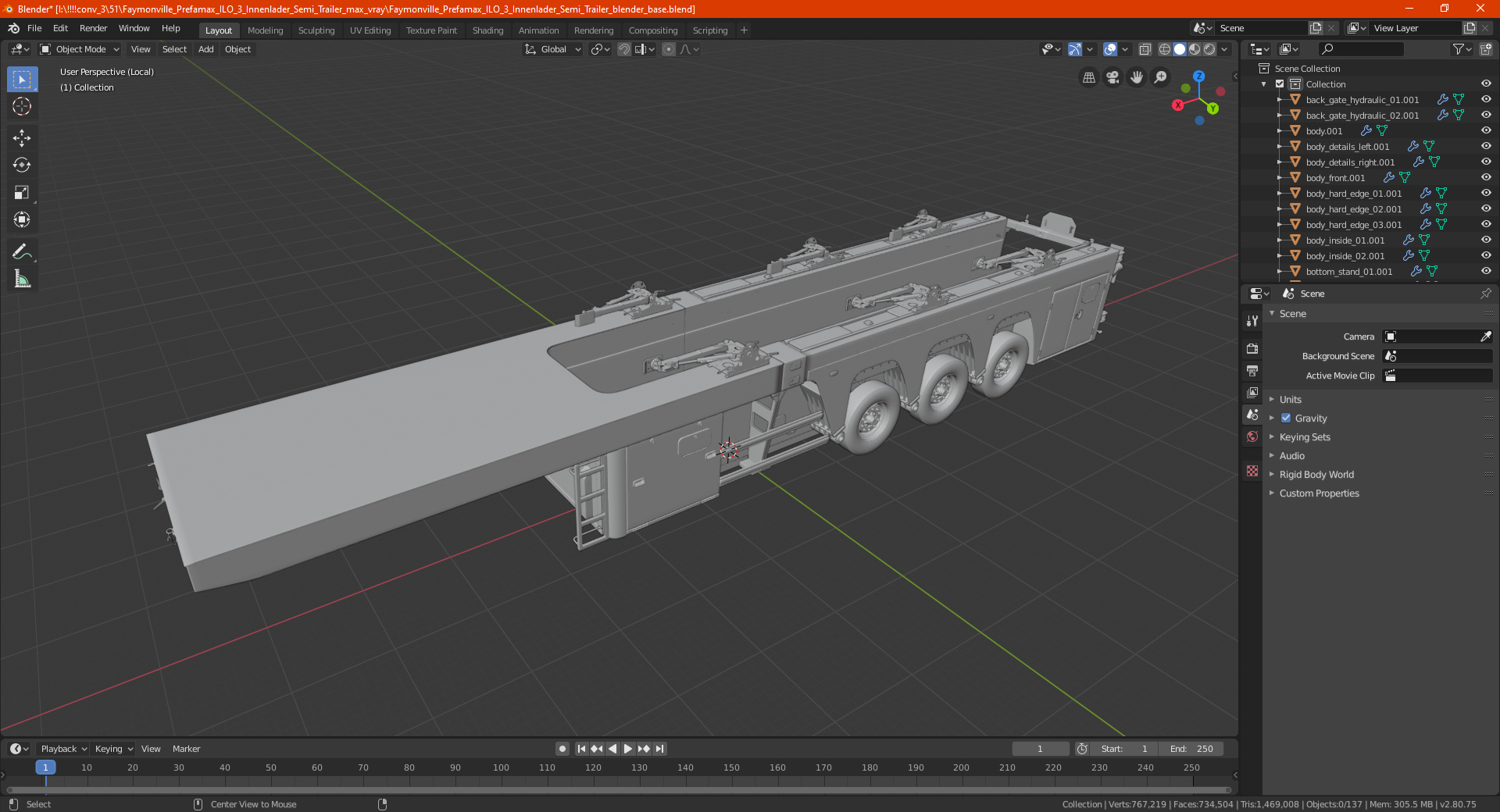Screen dimensions: 1500x812
Task: Switch to orthographic view with grid icon
Action: (1088, 77)
